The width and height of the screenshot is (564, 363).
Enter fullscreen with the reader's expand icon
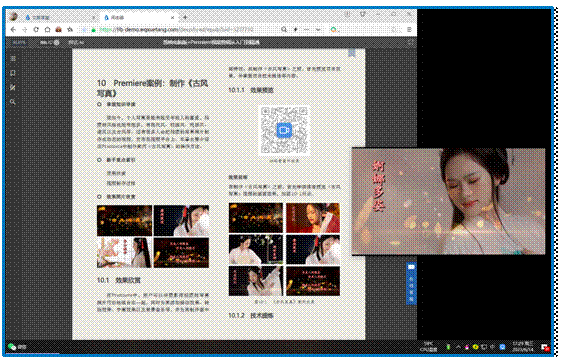coord(410,42)
